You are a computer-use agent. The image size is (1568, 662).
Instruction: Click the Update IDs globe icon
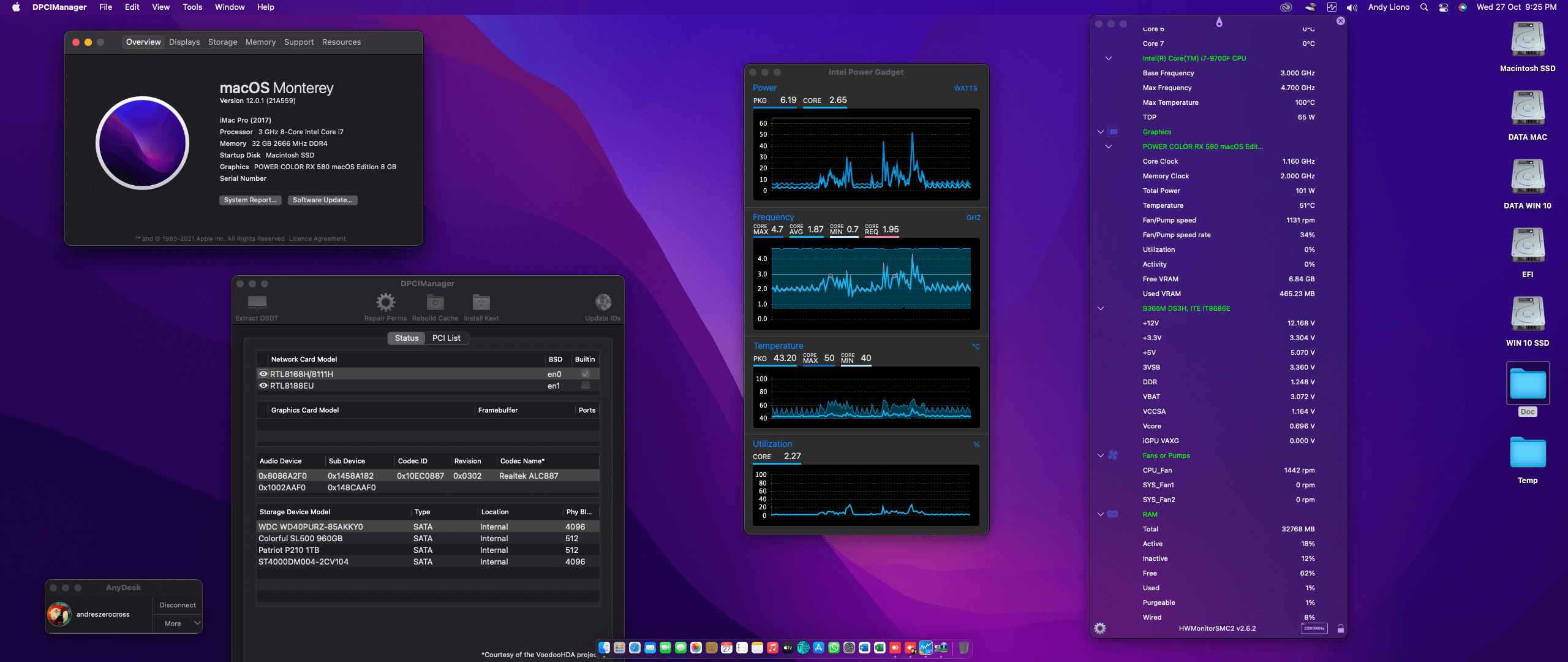click(x=603, y=302)
